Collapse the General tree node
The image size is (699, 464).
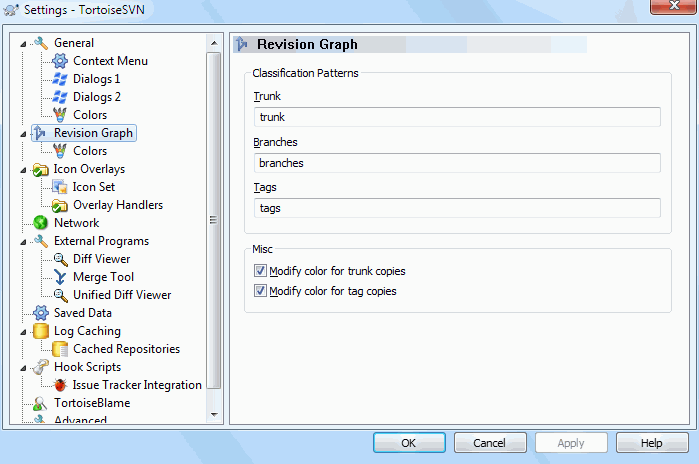tap(23, 44)
